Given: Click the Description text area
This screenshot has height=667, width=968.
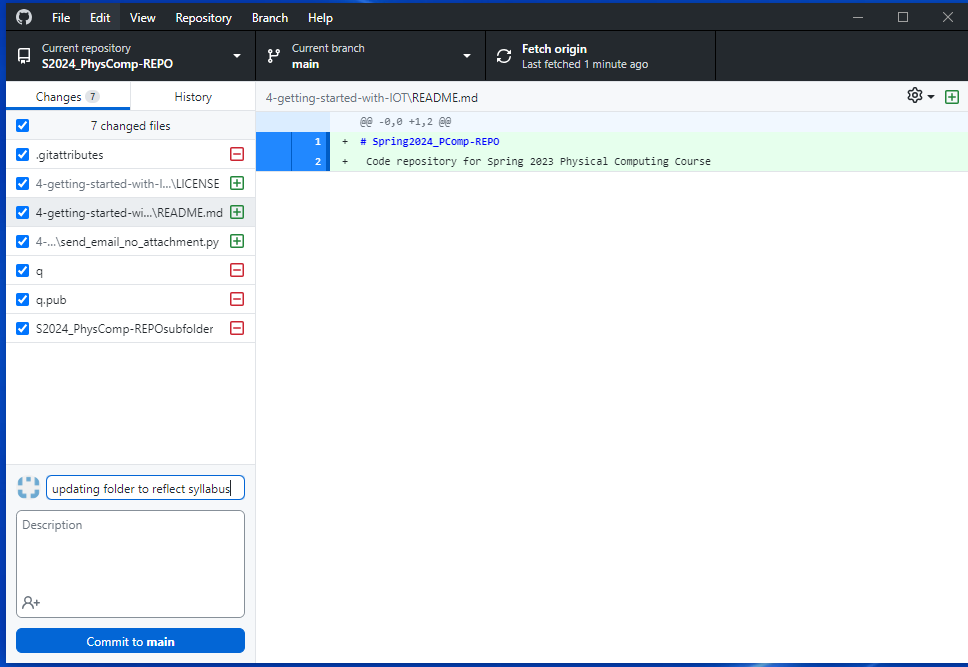Looking at the screenshot, I should coord(130,555).
